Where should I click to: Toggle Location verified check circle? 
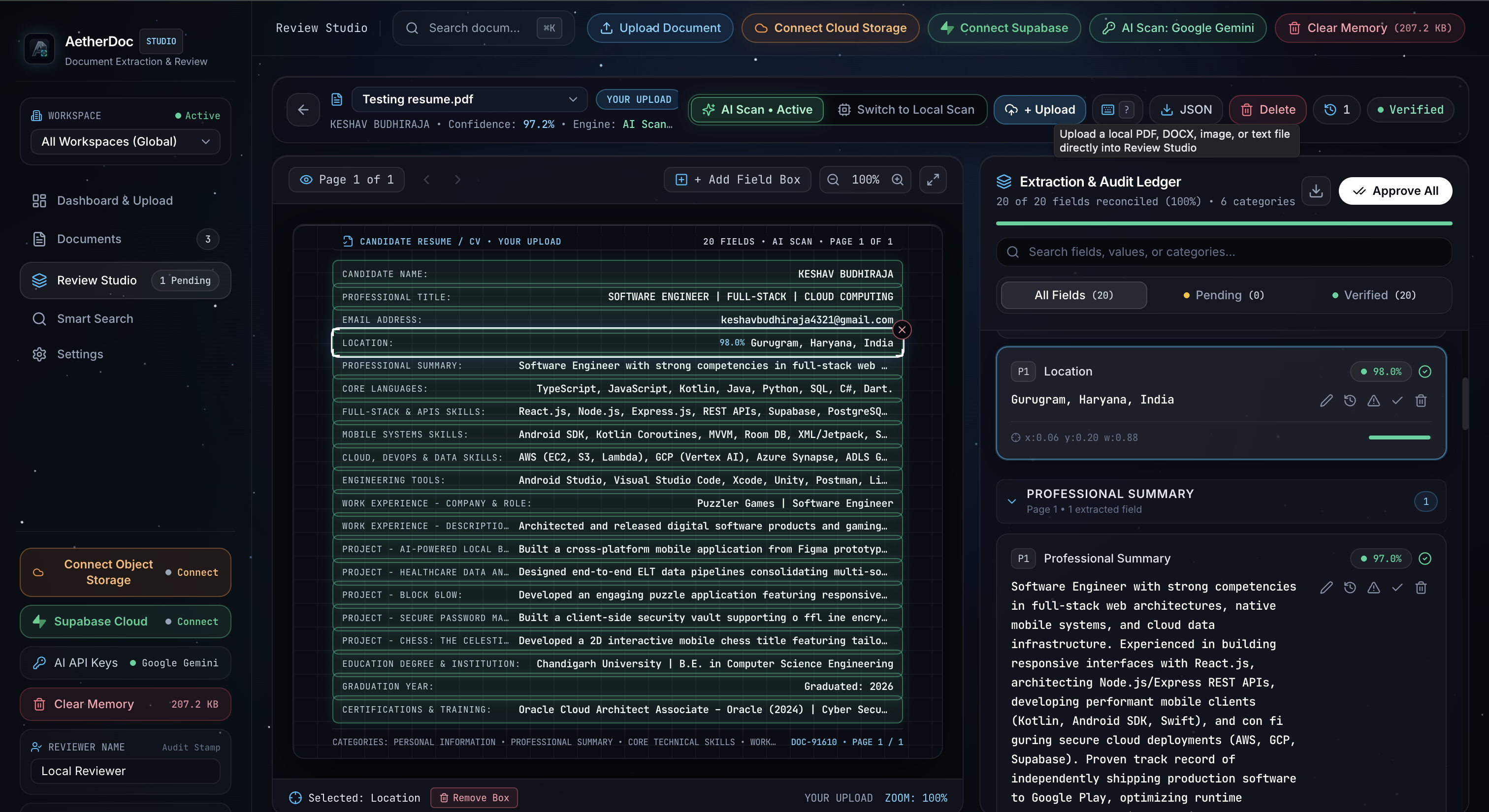1425,372
